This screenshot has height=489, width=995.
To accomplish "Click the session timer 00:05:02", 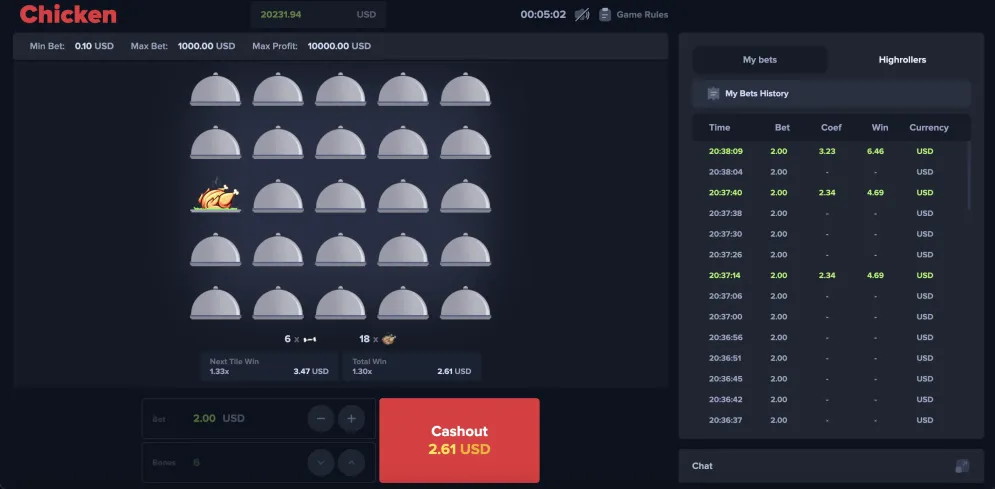I will coord(543,15).
